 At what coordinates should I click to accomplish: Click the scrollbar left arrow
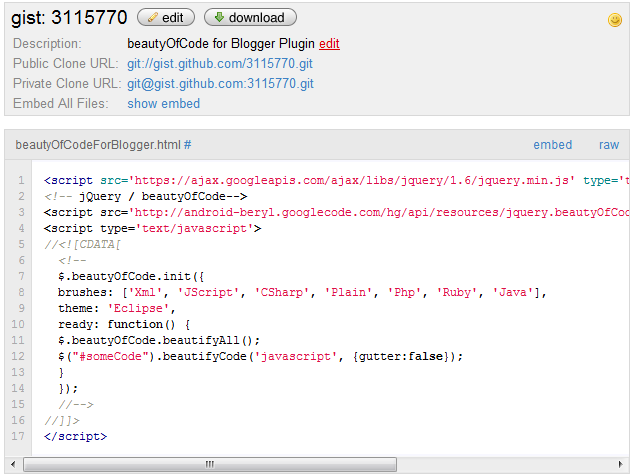[13, 464]
